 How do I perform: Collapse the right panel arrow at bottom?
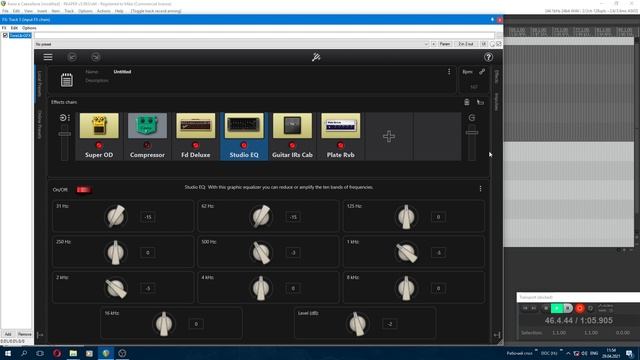(x=497, y=335)
